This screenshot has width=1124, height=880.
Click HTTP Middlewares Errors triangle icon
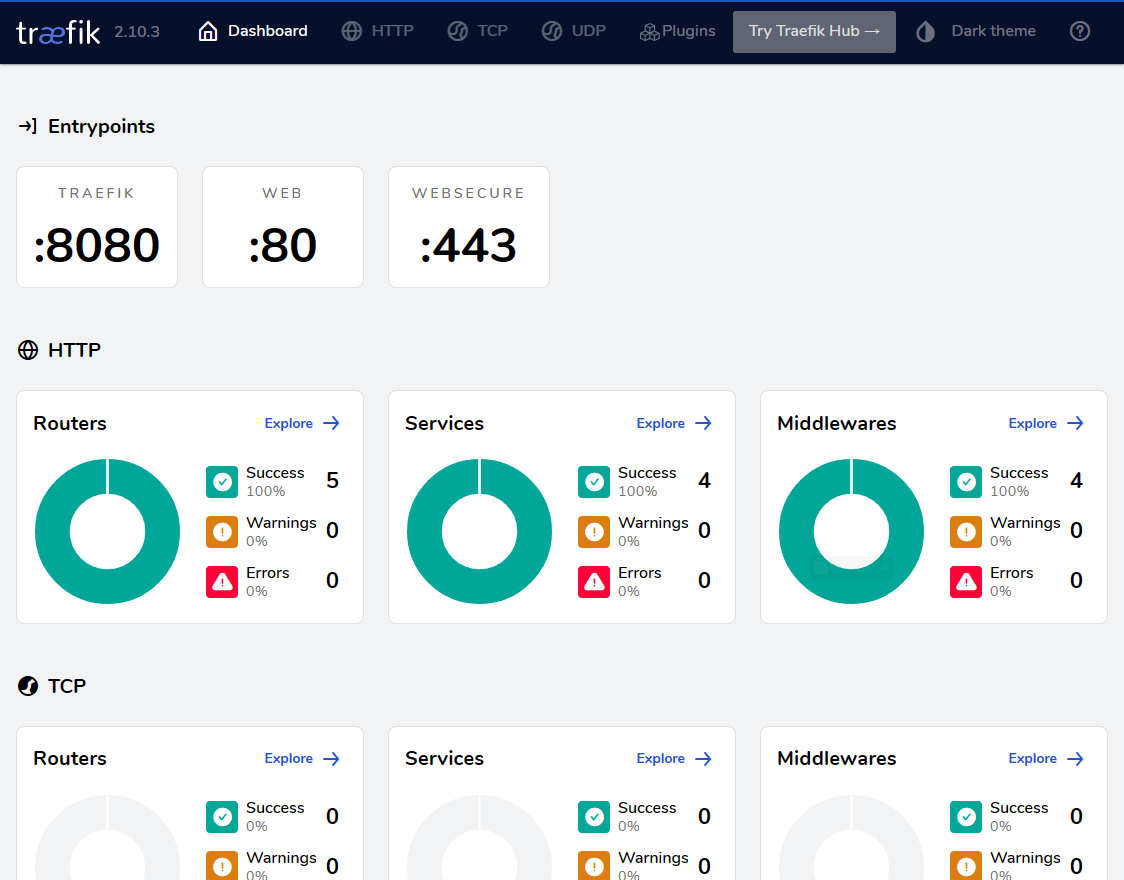click(x=966, y=582)
